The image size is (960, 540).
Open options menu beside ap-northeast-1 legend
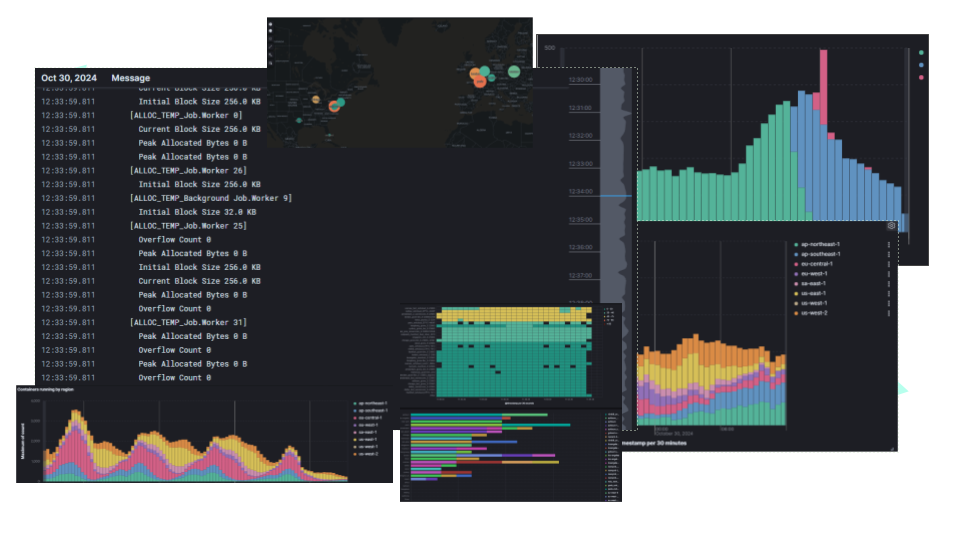click(888, 244)
